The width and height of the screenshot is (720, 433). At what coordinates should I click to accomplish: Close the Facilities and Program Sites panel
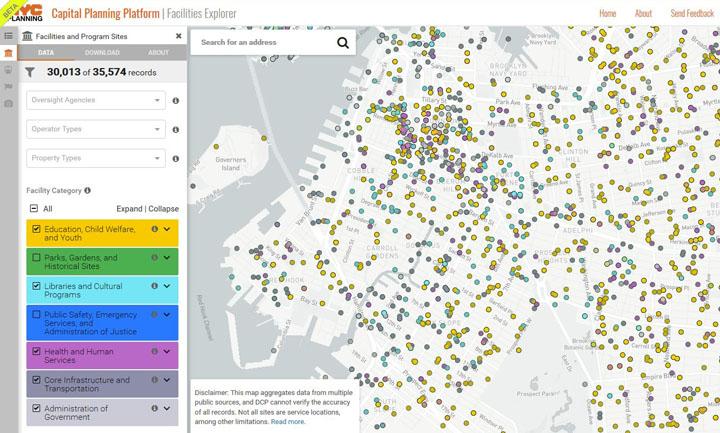[x=178, y=36]
